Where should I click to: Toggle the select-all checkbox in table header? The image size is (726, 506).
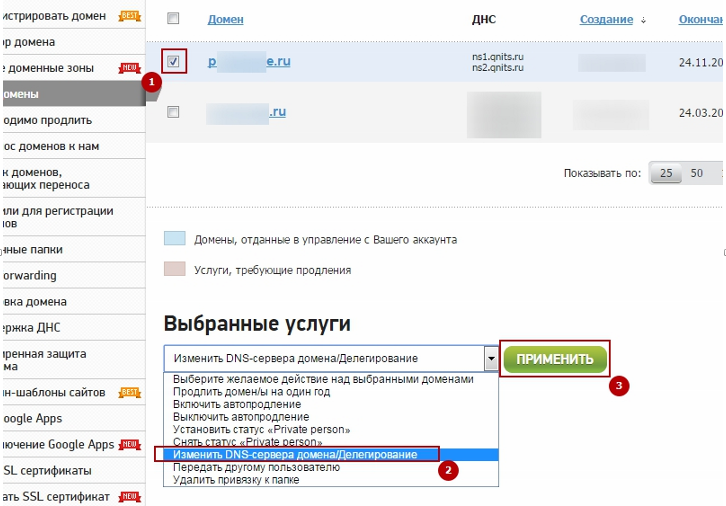coord(173,19)
